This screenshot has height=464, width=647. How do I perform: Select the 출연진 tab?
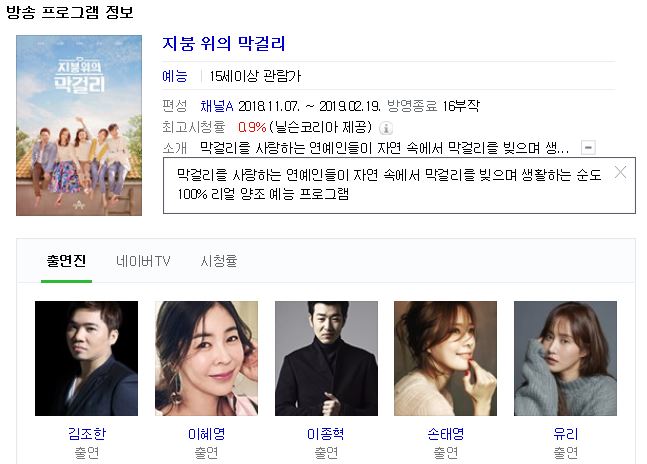tap(66, 261)
